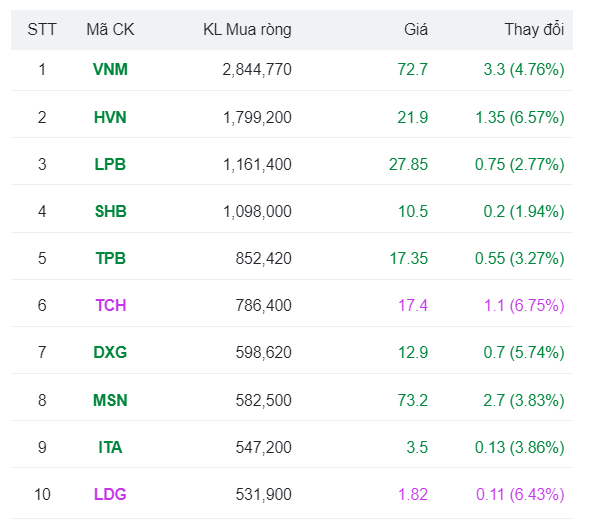Click change value 3.3 (4.76%)
The image size is (590, 531).
pyautogui.click(x=524, y=70)
